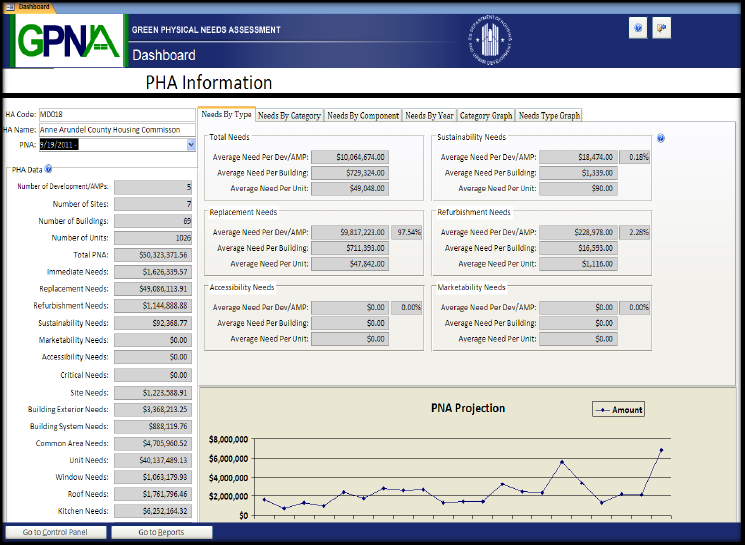Switch to the Needs By Type tab
Image resolution: width=745 pixels, height=545 pixels.
click(226, 115)
